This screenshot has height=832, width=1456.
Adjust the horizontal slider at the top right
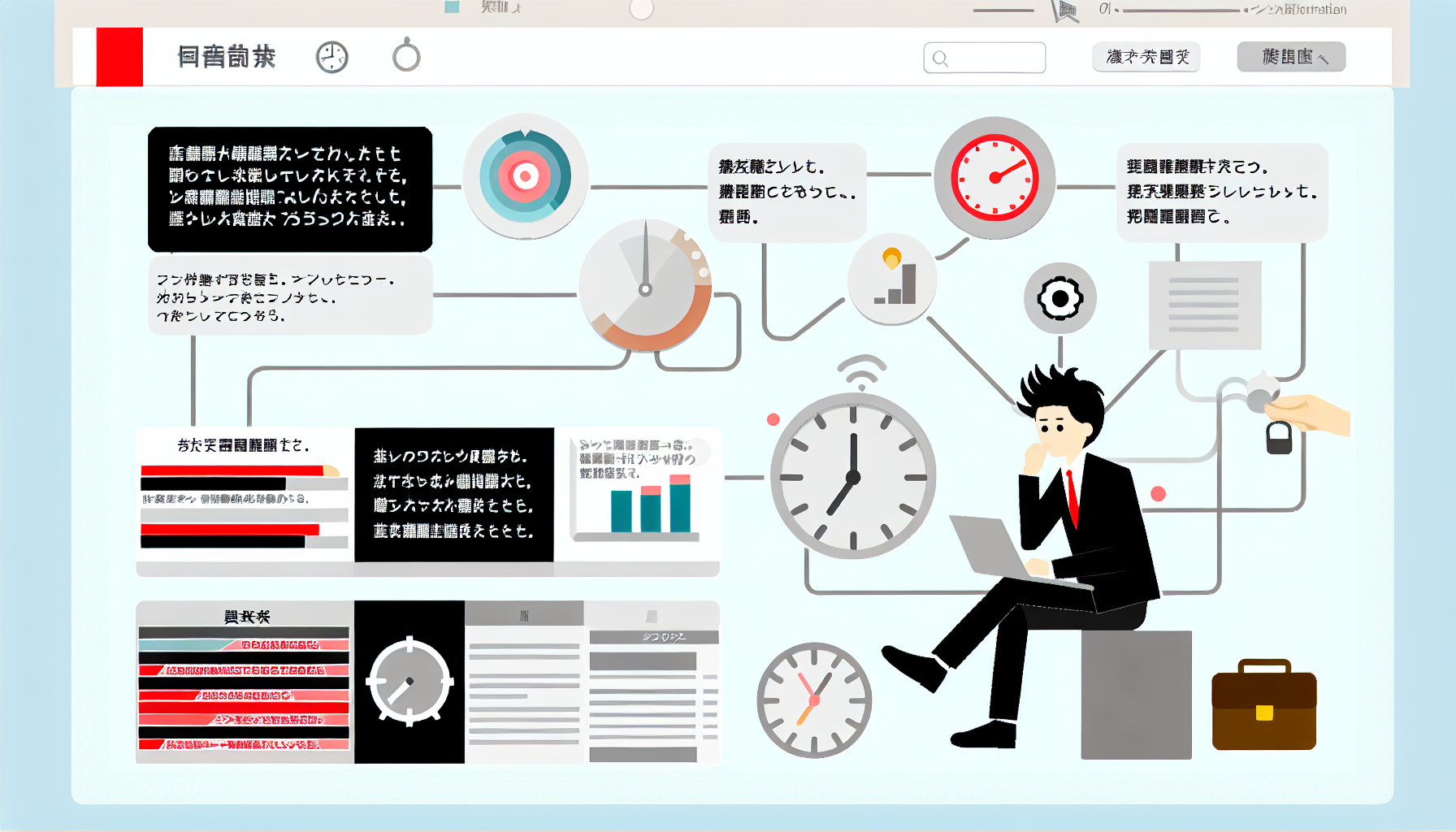pyautogui.click(x=1182, y=11)
